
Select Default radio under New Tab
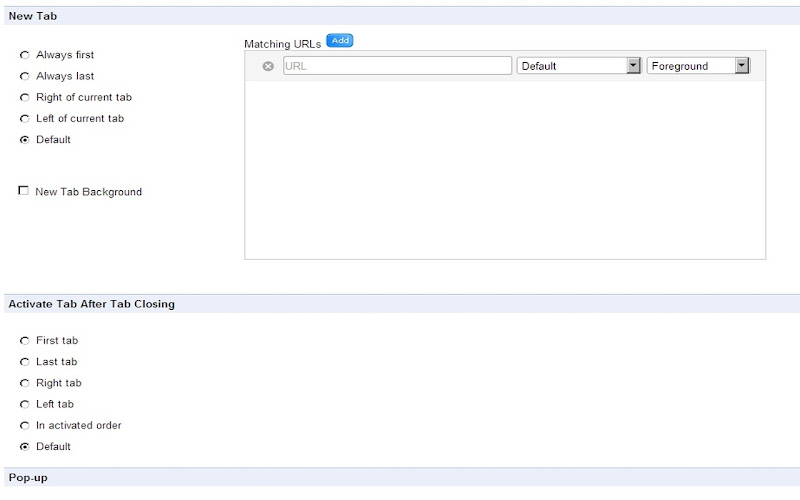pos(24,139)
